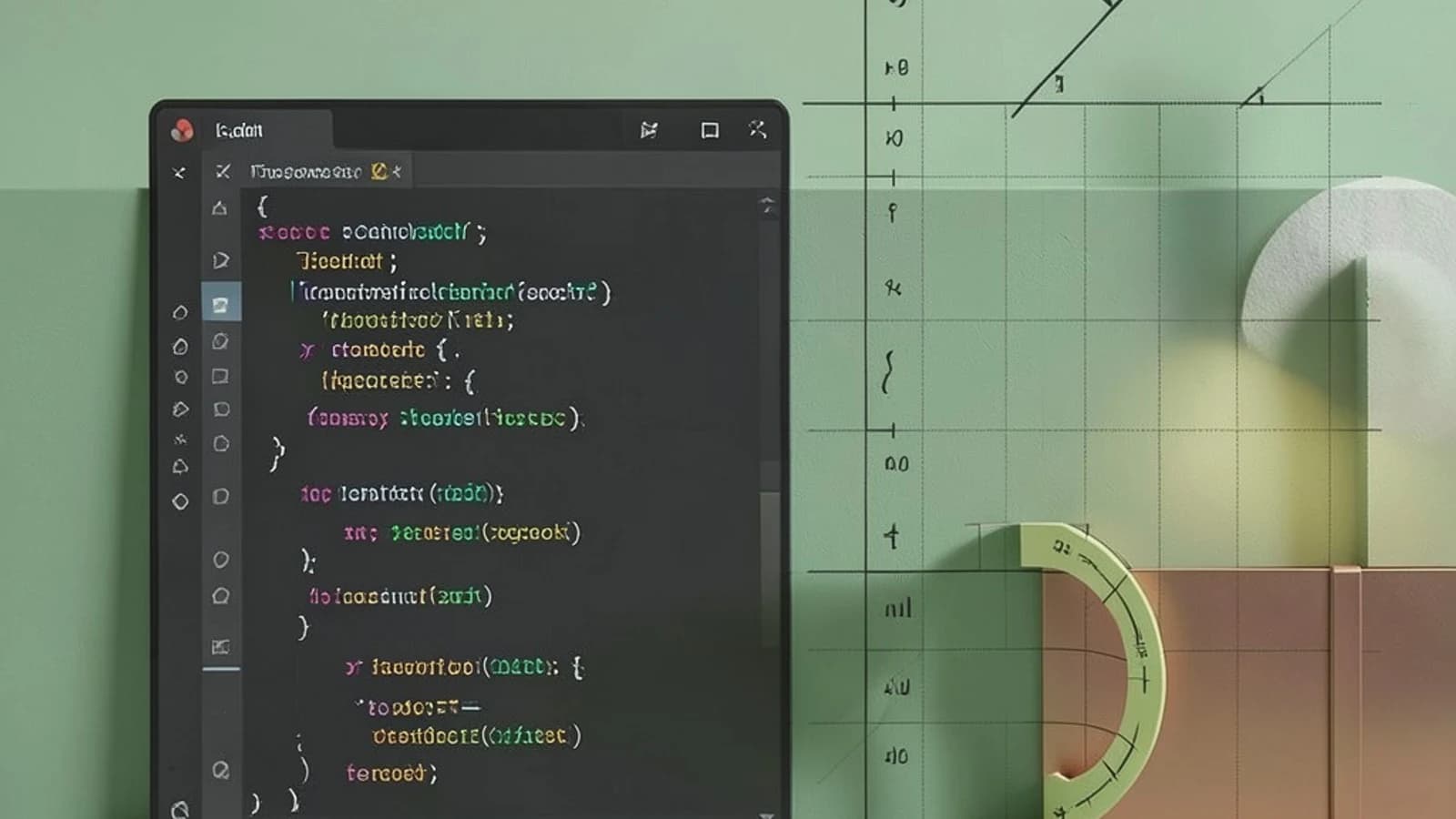Image resolution: width=1456 pixels, height=819 pixels.
Task: Click the red app logo in title bar
Action: point(182,131)
